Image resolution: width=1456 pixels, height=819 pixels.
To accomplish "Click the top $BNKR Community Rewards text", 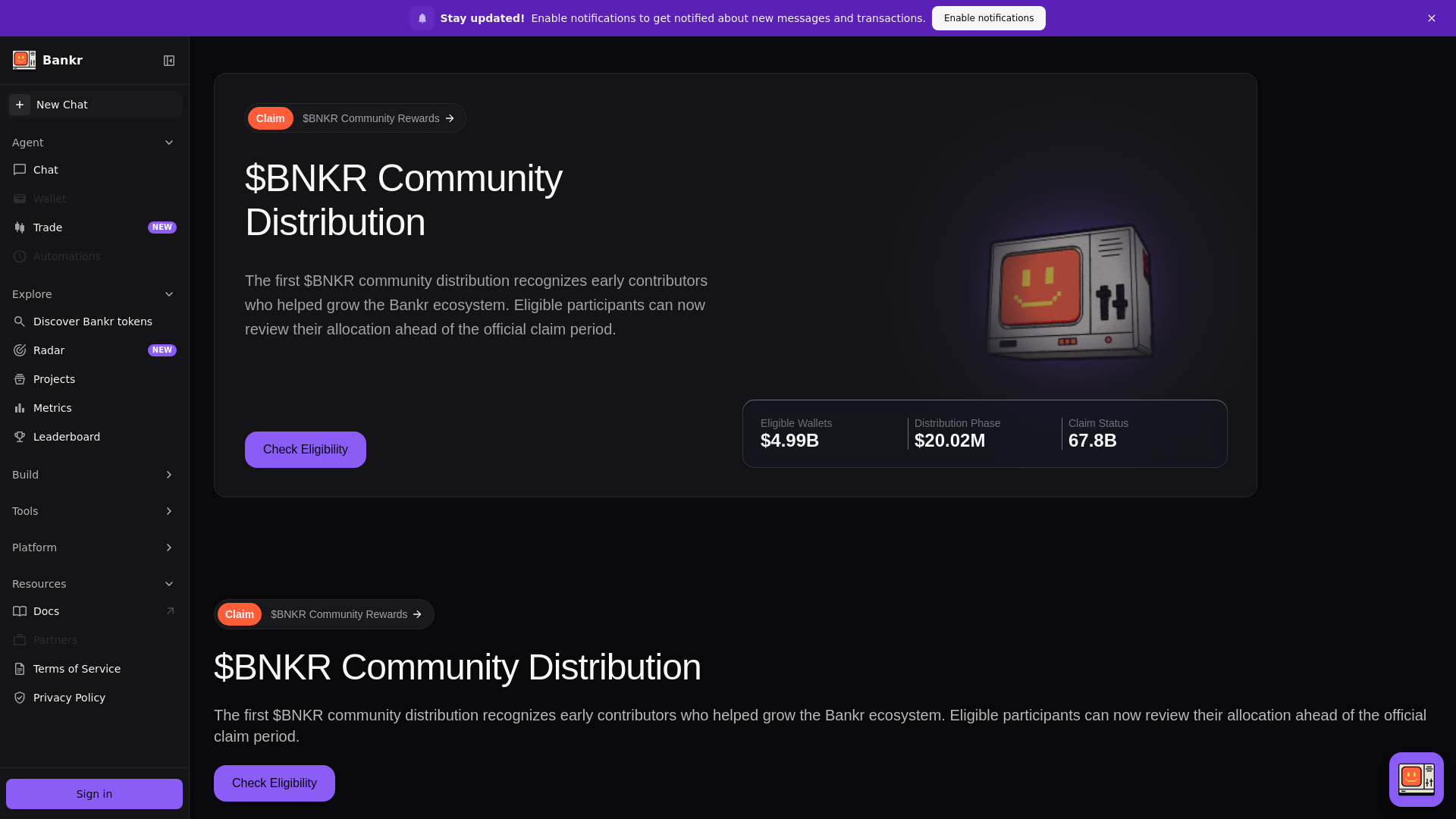I will tap(371, 118).
